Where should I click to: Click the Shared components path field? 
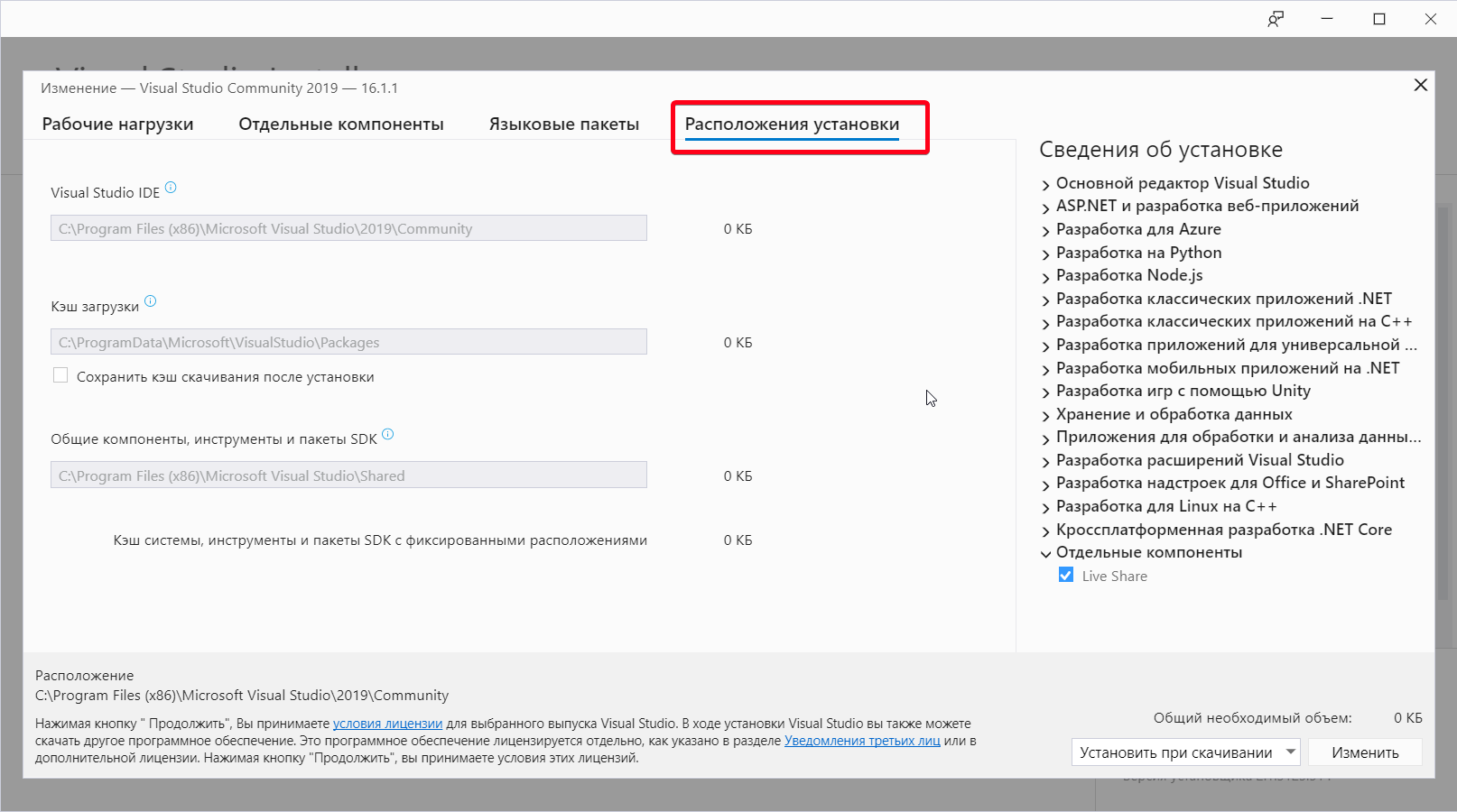click(x=348, y=475)
